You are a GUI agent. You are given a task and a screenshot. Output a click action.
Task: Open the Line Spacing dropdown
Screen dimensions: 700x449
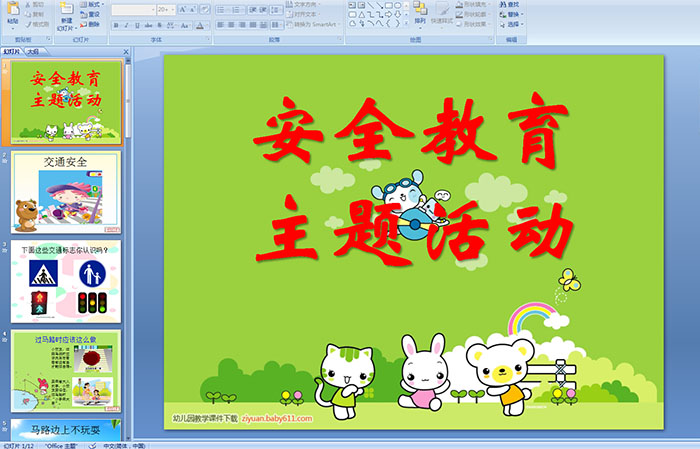(x=276, y=10)
